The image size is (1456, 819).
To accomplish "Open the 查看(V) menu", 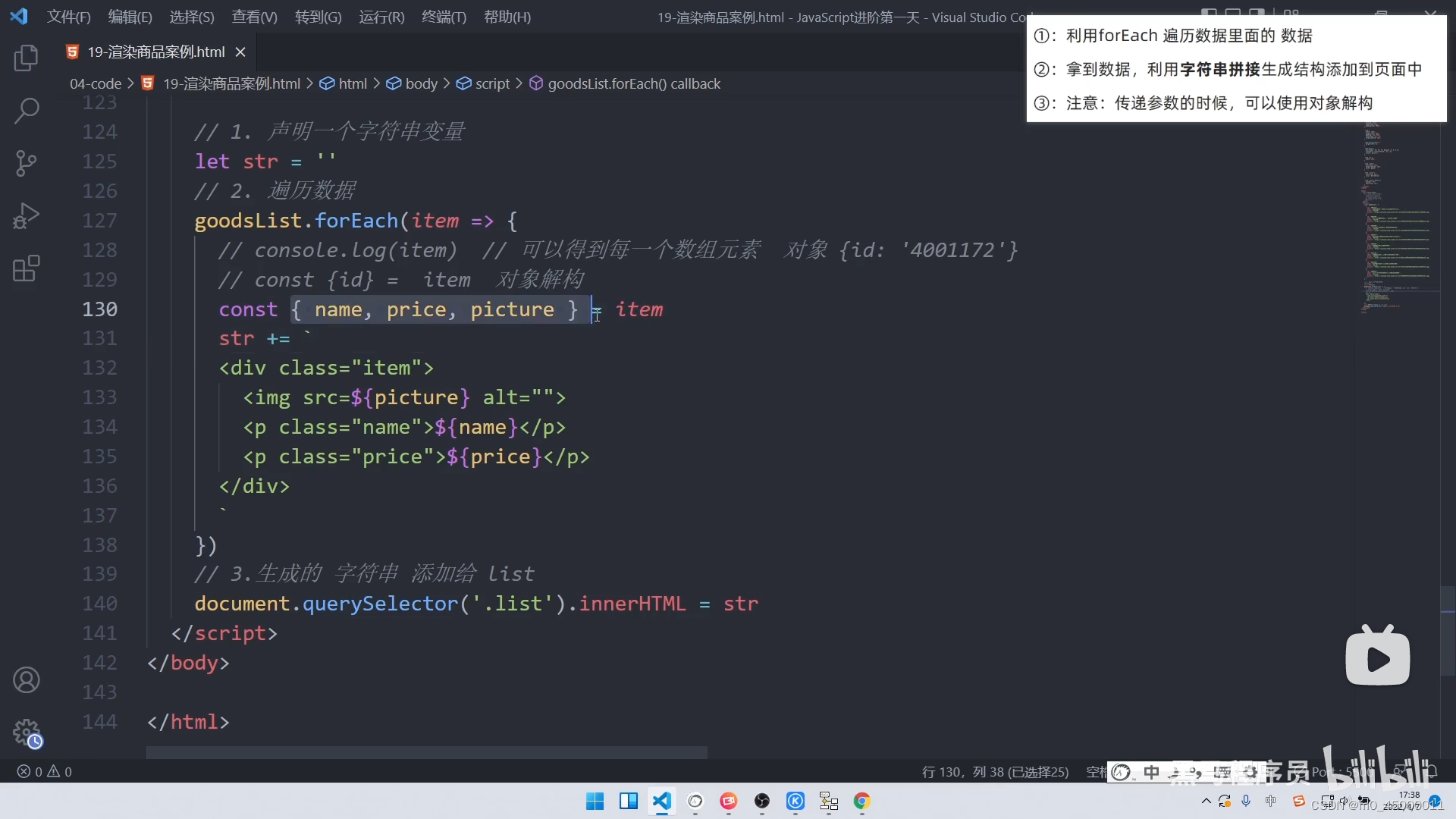I will coord(253,17).
